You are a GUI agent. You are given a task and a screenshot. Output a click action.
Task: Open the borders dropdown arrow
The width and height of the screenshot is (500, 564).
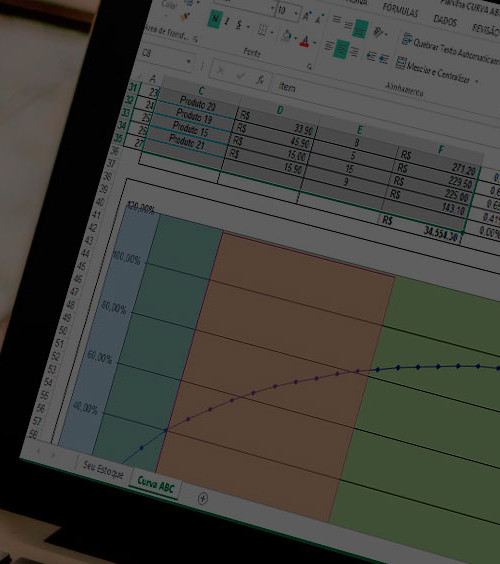tap(272, 33)
